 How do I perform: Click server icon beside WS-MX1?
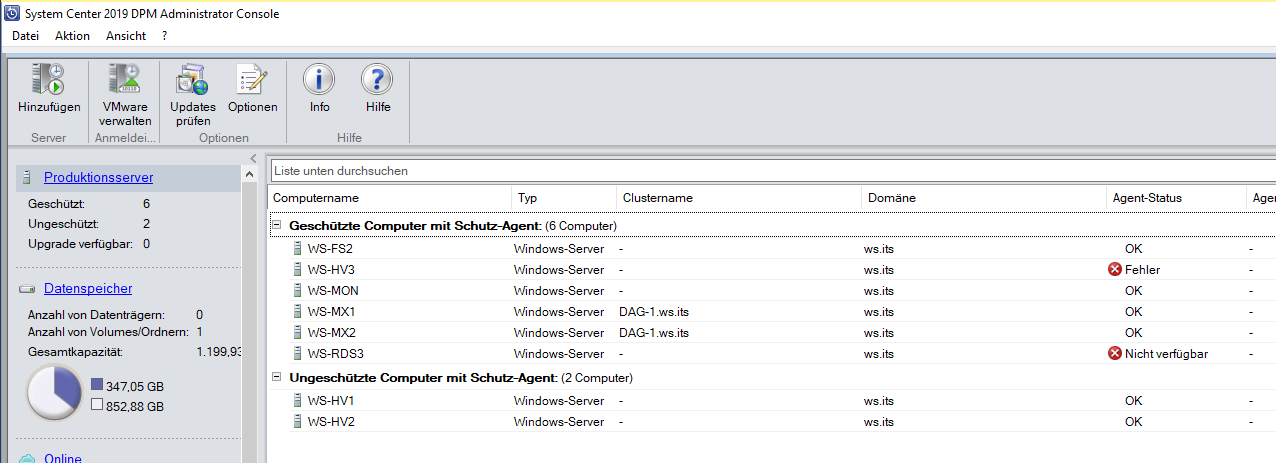tap(296, 312)
